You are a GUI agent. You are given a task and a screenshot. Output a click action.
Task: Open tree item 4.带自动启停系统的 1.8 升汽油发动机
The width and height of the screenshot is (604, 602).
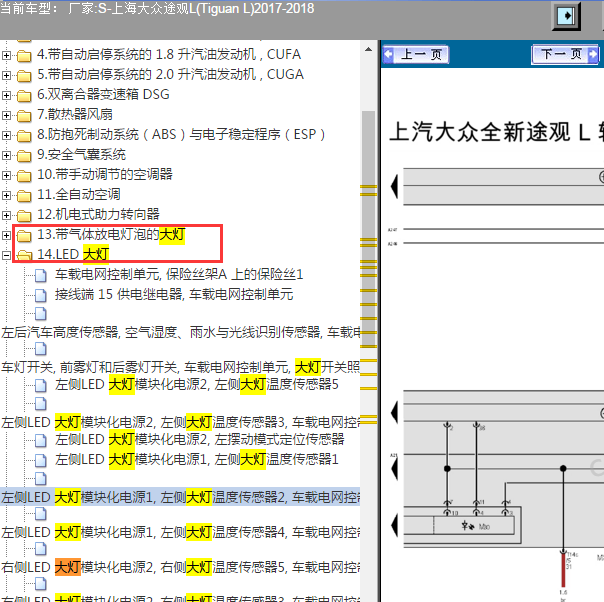pos(169,54)
